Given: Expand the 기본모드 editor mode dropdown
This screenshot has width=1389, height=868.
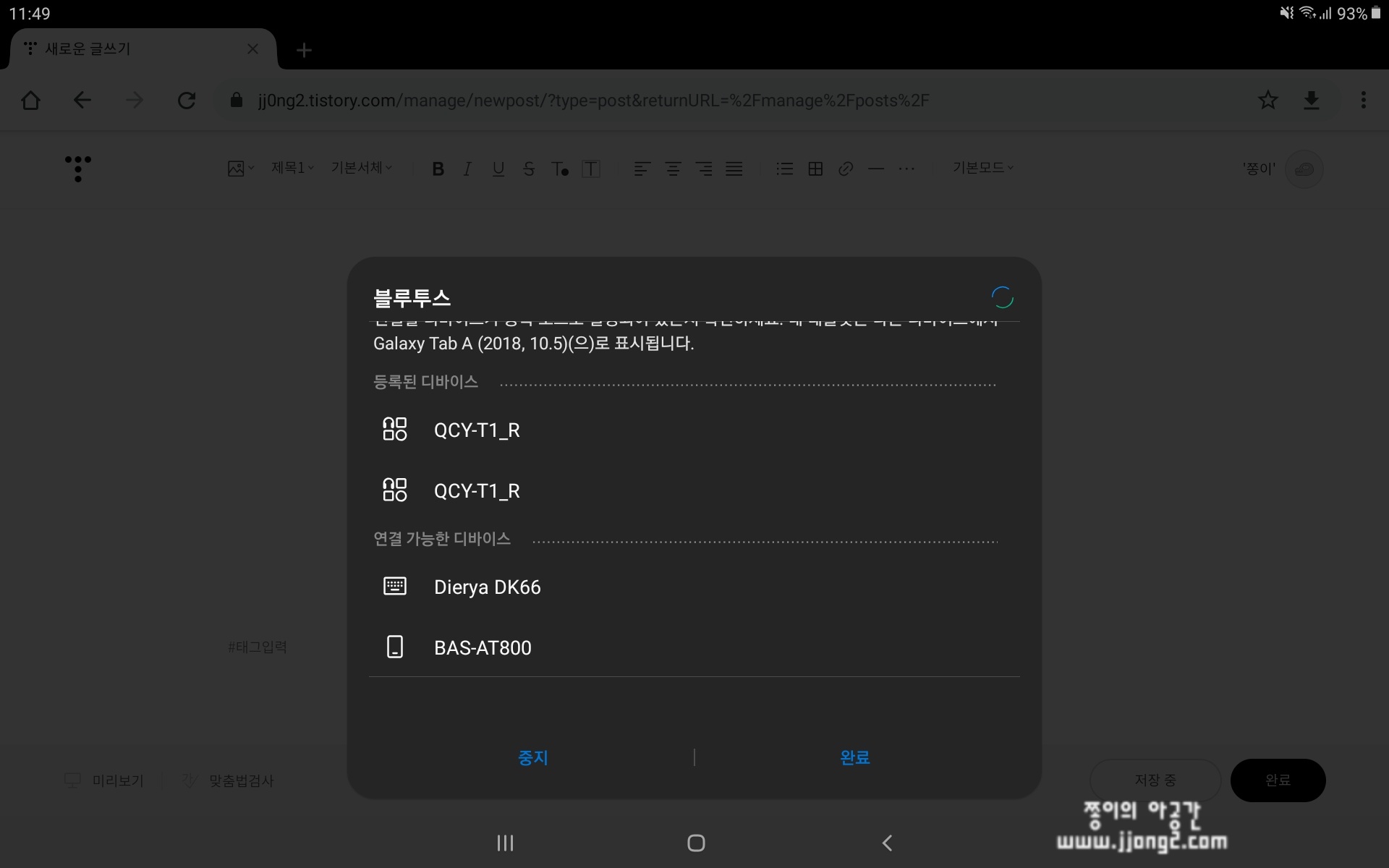Looking at the screenshot, I should click(x=982, y=168).
